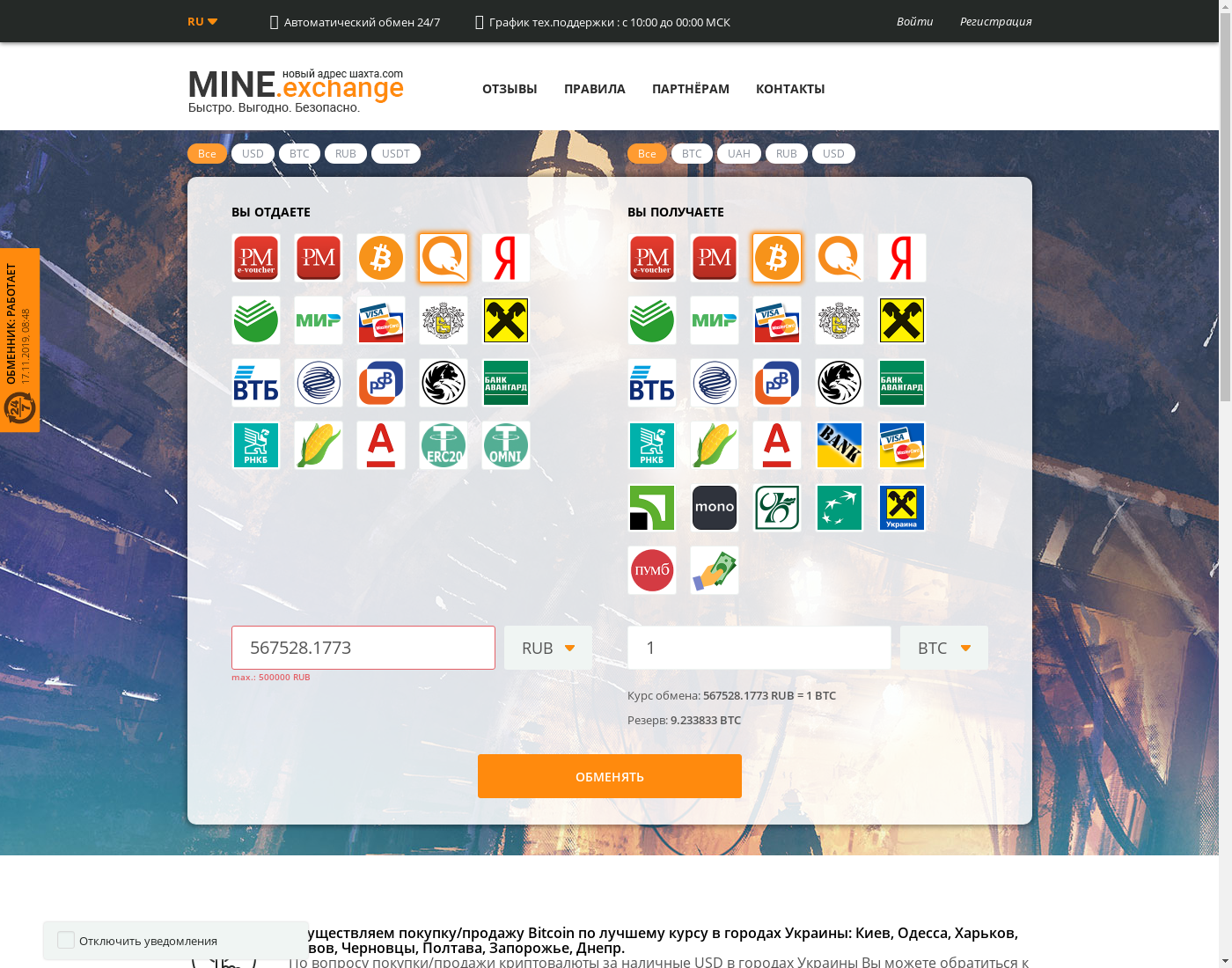1232x968 pixels.
Task: Toggle the disable notifications checkbox
Action: point(66,940)
